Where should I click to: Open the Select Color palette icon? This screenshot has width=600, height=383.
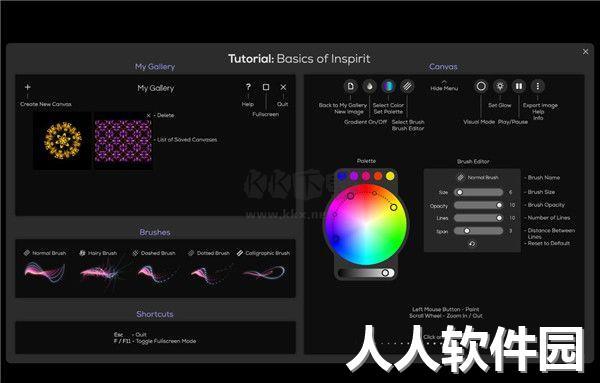coord(388,86)
